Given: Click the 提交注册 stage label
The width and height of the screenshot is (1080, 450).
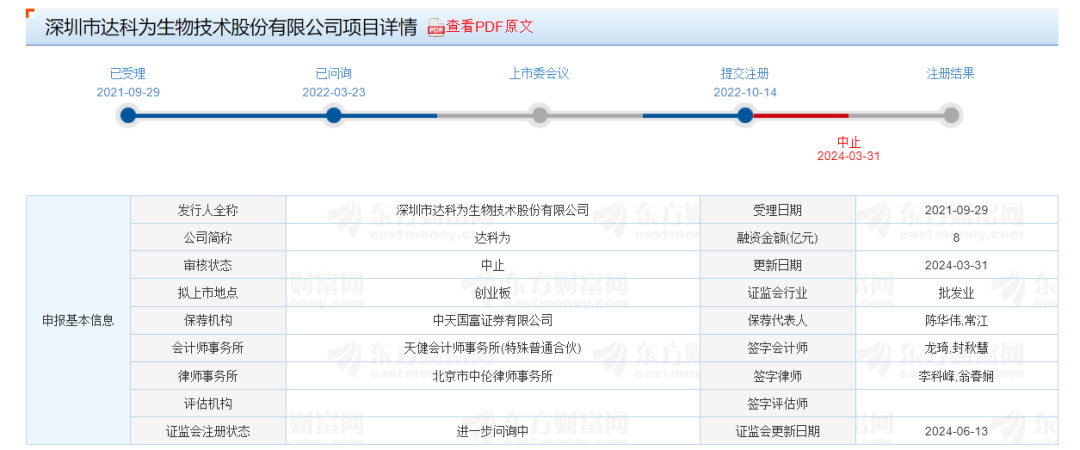Looking at the screenshot, I should [745, 74].
